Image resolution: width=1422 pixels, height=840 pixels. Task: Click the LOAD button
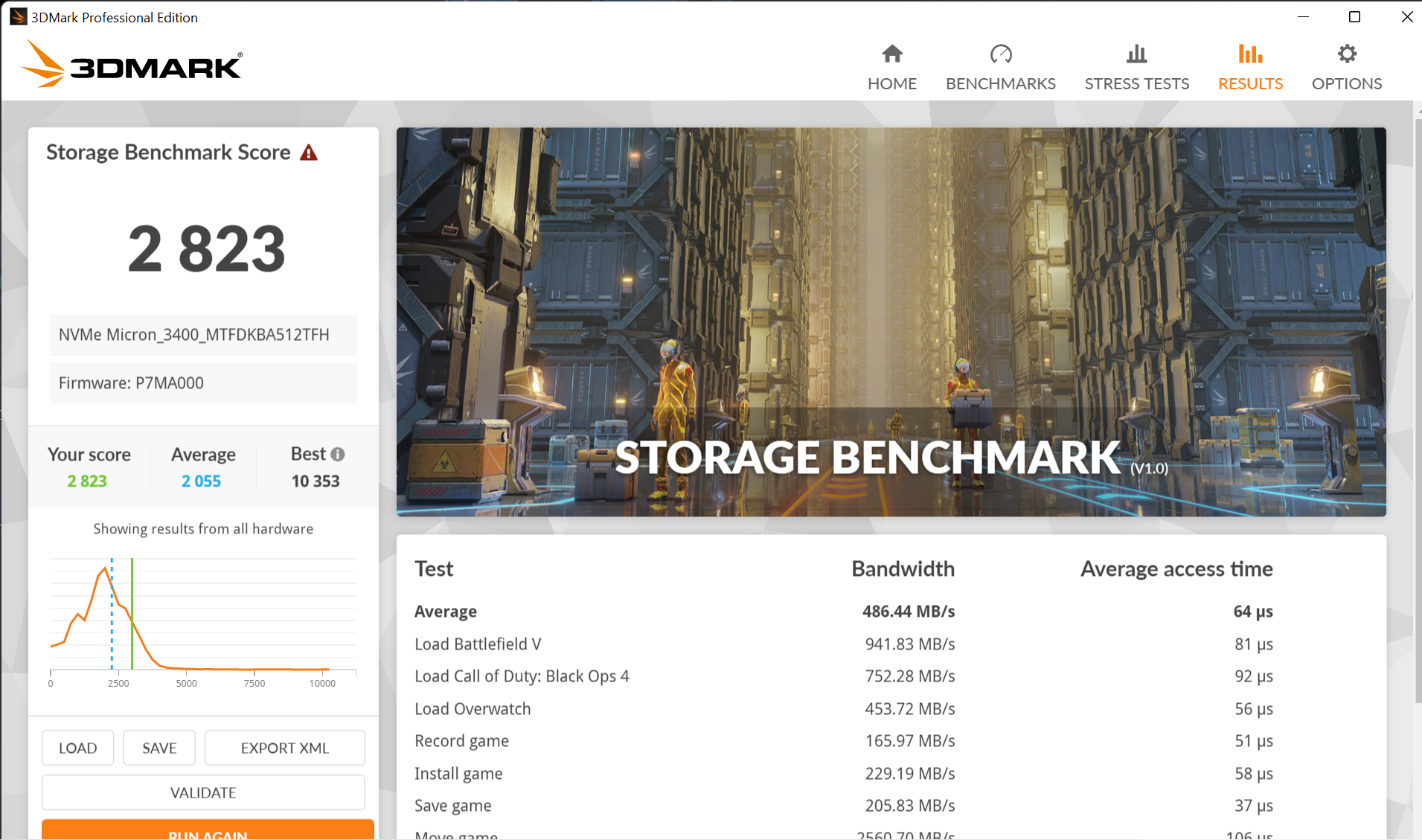tap(78, 748)
